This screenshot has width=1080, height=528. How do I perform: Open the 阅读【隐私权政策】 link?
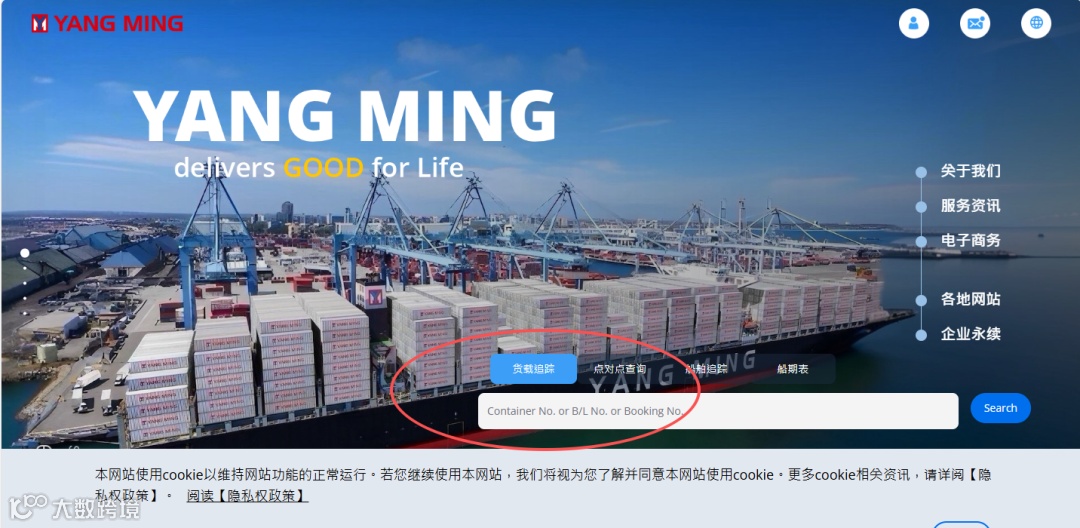[247, 496]
